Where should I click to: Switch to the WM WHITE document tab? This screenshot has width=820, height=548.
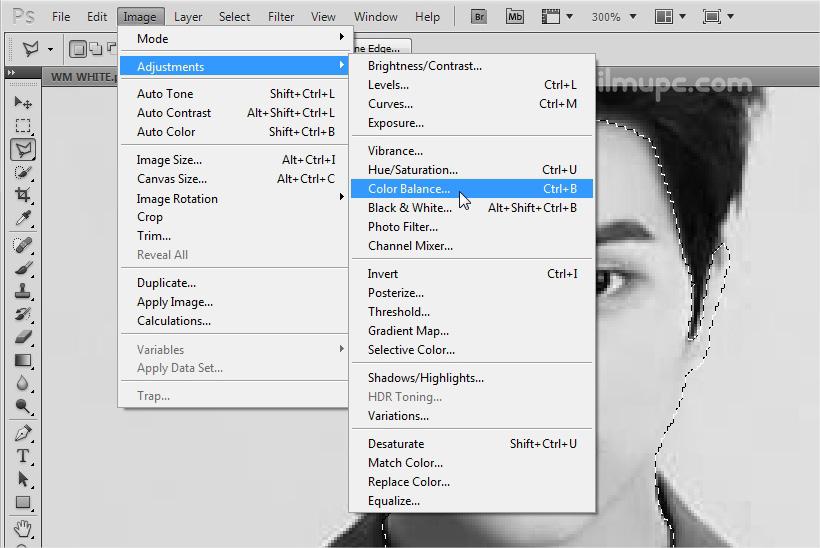[80, 76]
